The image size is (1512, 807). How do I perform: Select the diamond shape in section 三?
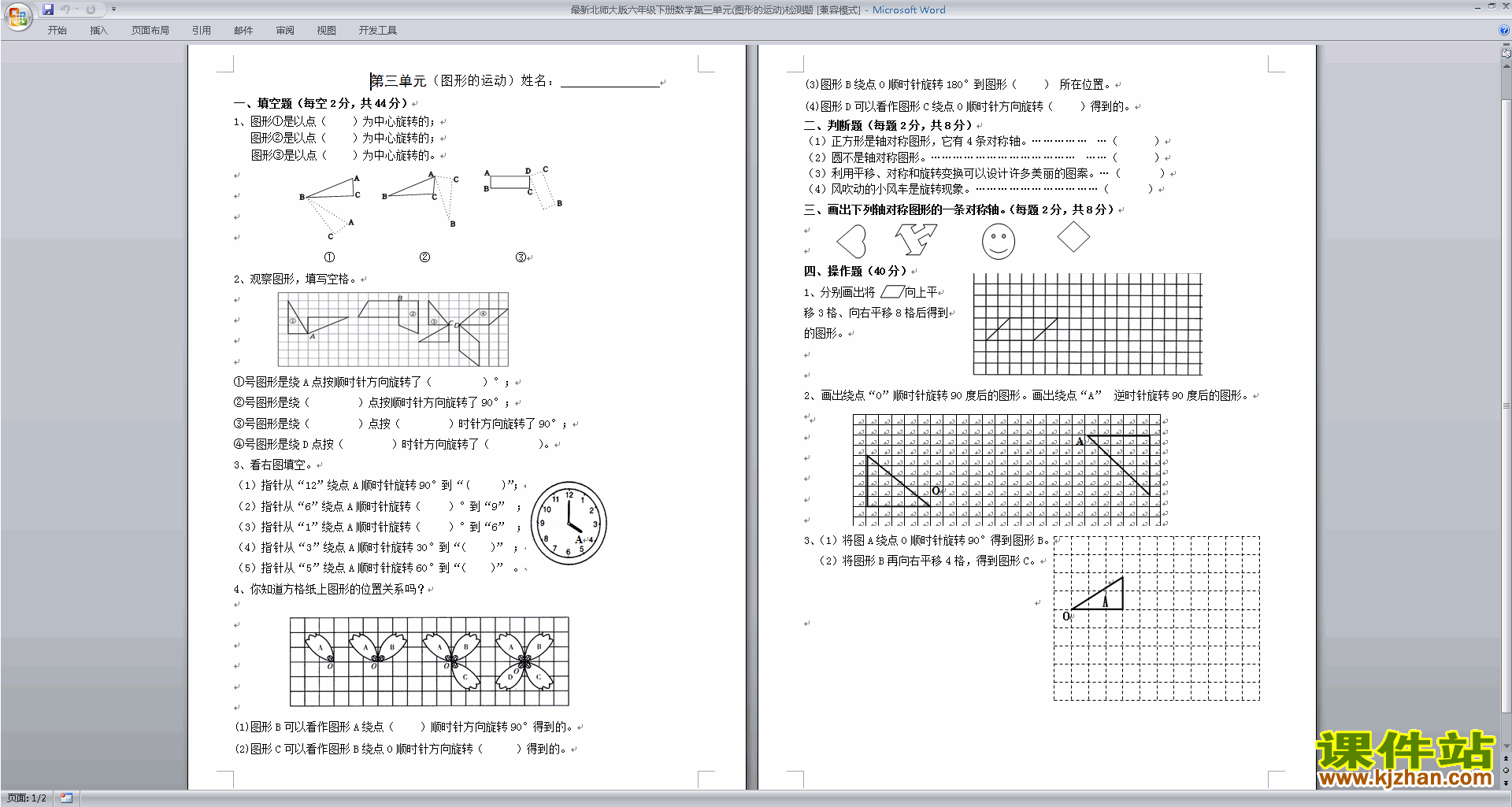tap(1073, 237)
